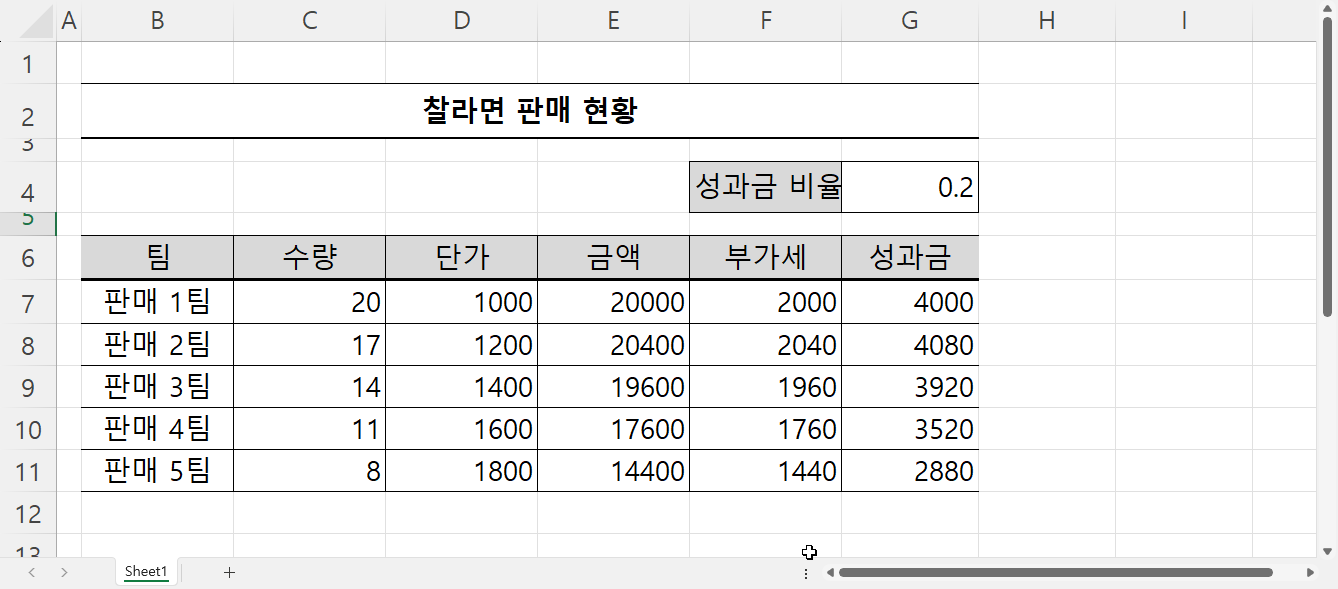
Task: Select the VAT cell showing 2040
Action: pos(766,345)
